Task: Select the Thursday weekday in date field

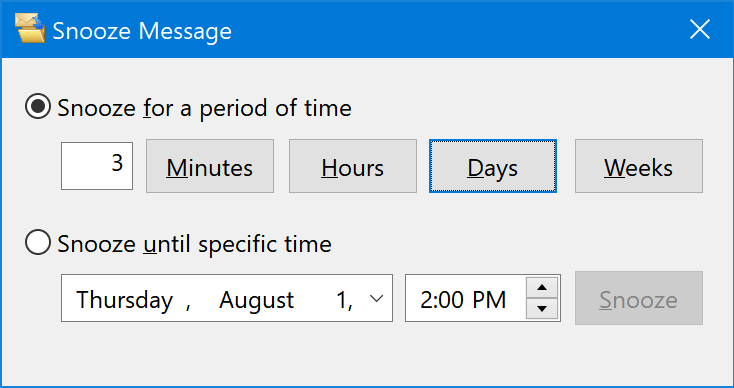Action: 125,300
